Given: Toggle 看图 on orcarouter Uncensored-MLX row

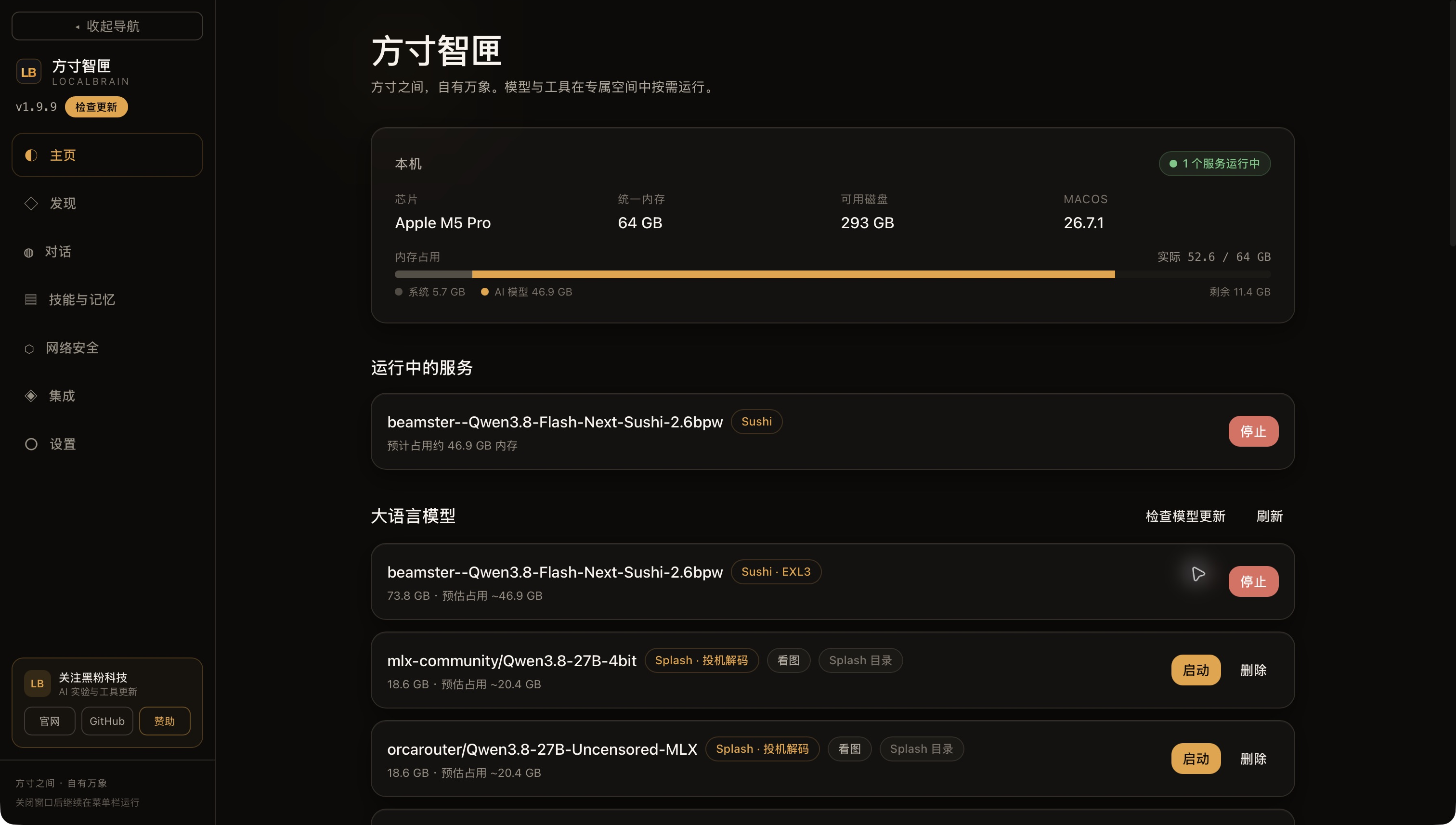Looking at the screenshot, I should click(x=849, y=749).
